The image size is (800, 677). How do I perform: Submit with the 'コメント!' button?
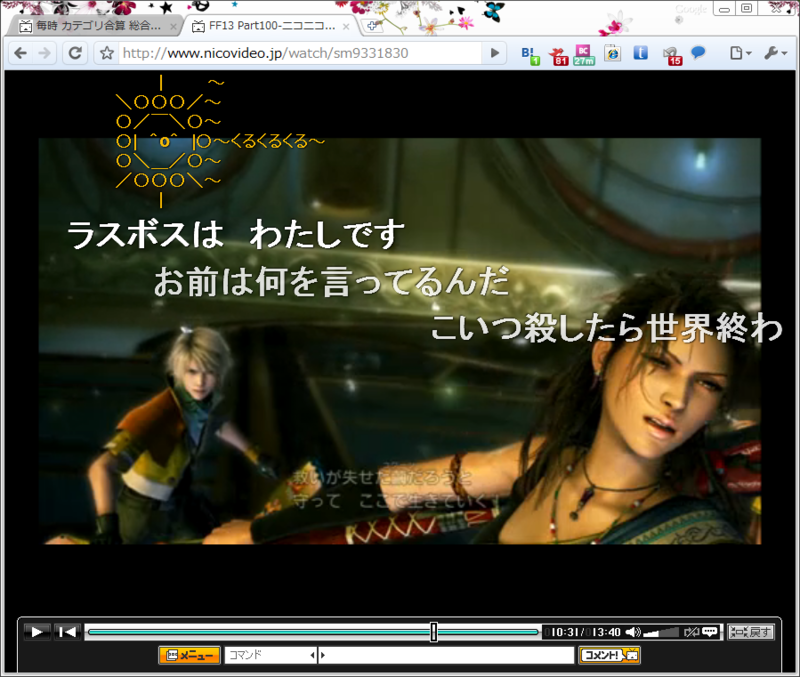609,655
